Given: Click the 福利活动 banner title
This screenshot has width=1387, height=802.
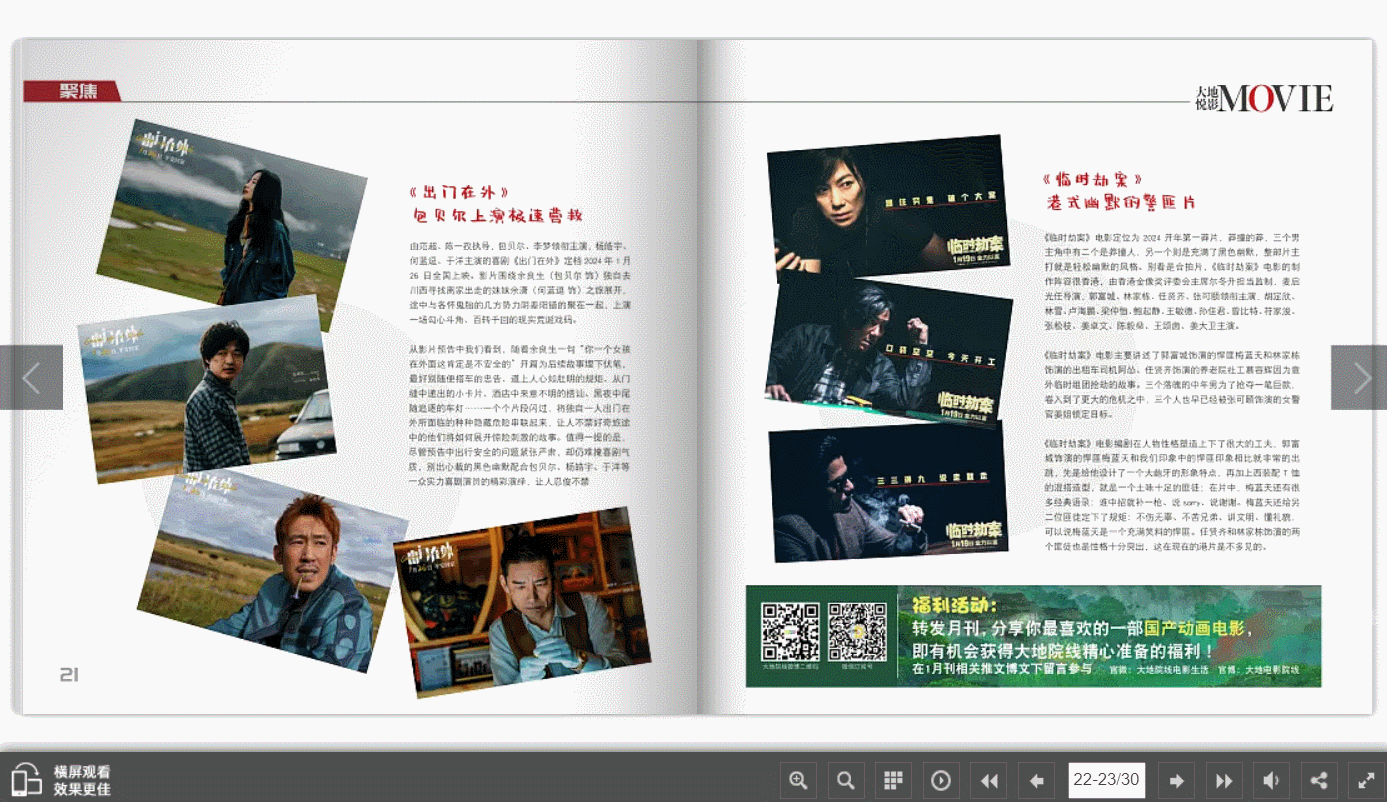Looking at the screenshot, I should 954,604.
